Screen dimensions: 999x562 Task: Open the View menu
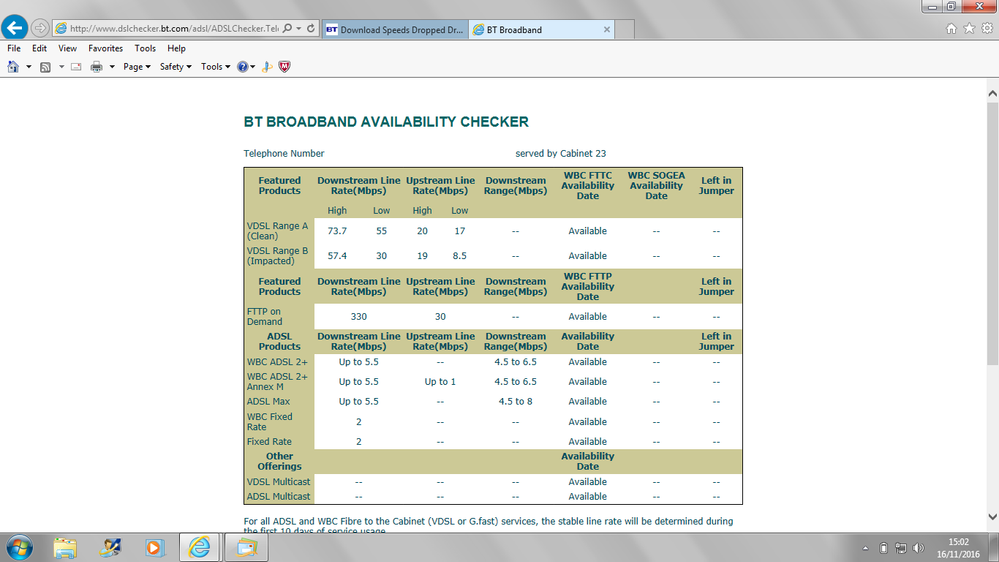68,48
